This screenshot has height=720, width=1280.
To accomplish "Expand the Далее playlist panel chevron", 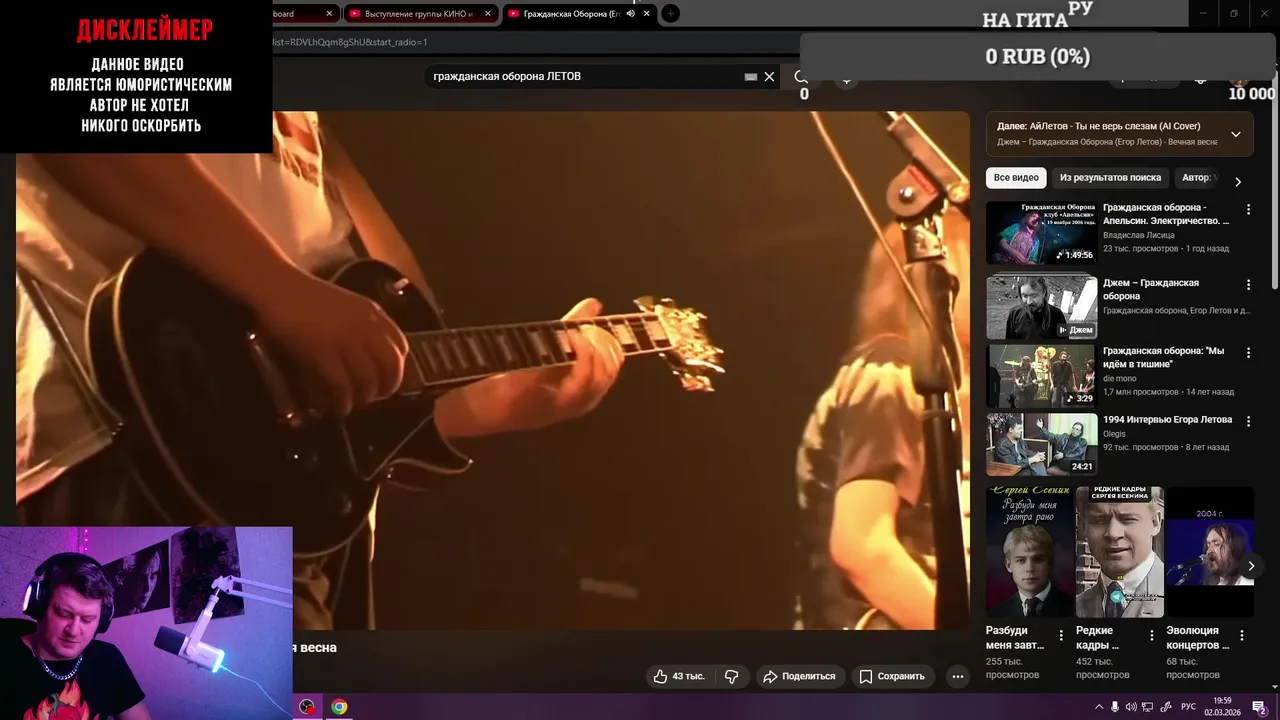I will [x=1236, y=134].
